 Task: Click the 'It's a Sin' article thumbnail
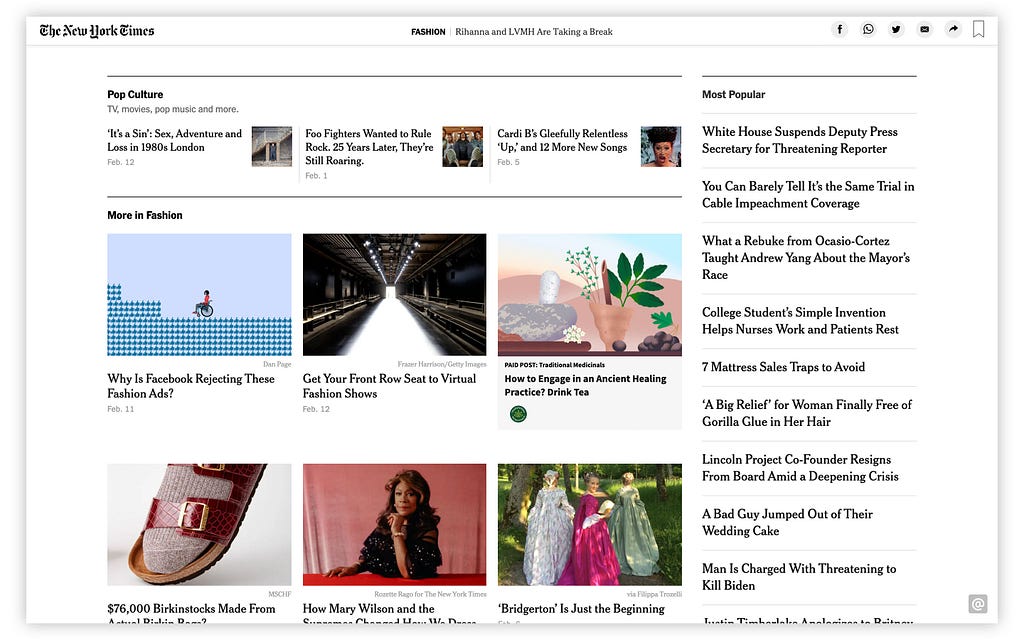pyautogui.click(x=272, y=146)
